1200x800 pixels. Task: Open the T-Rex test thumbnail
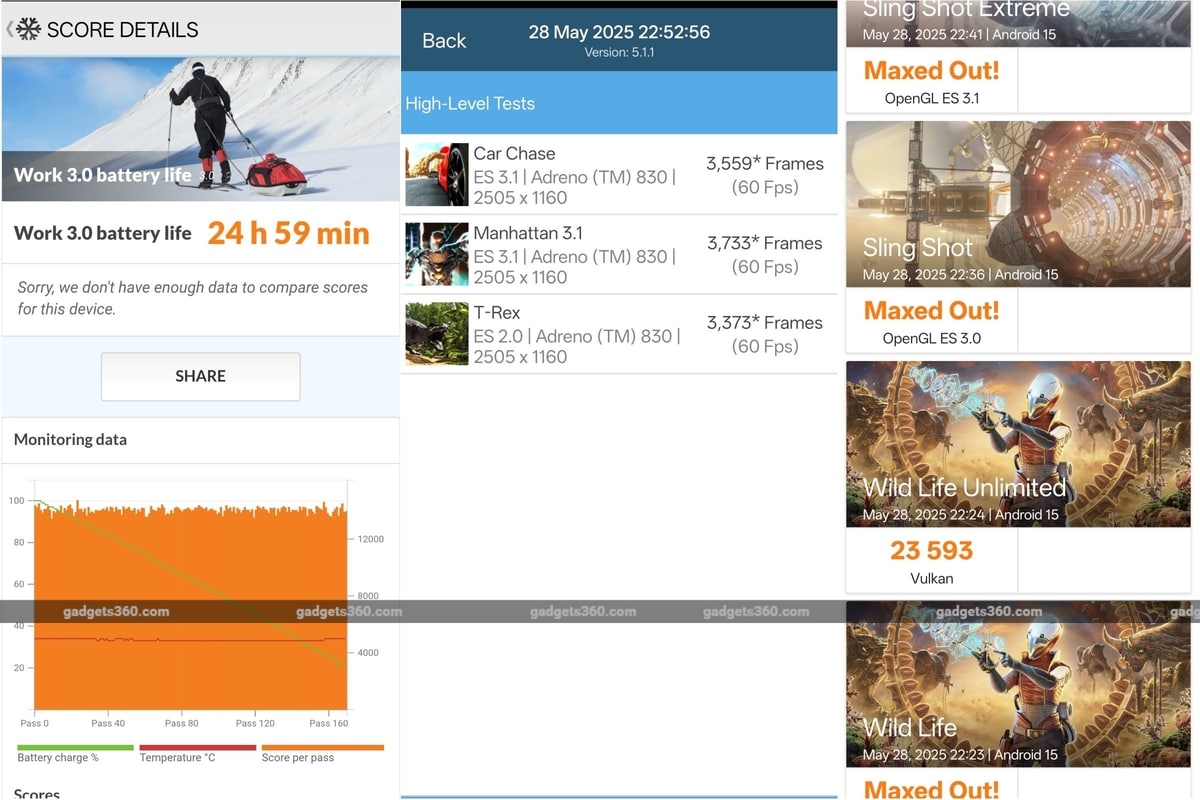click(x=437, y=334)
